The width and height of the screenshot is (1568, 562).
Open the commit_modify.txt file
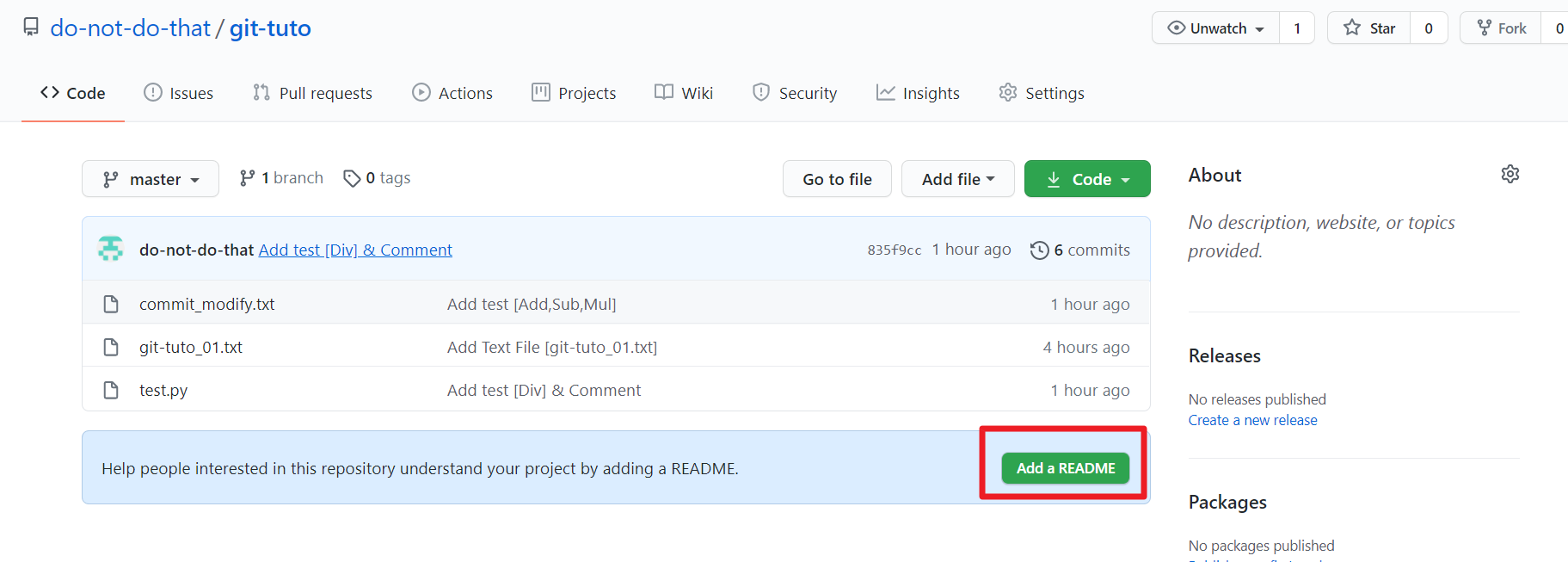[206, 304]
